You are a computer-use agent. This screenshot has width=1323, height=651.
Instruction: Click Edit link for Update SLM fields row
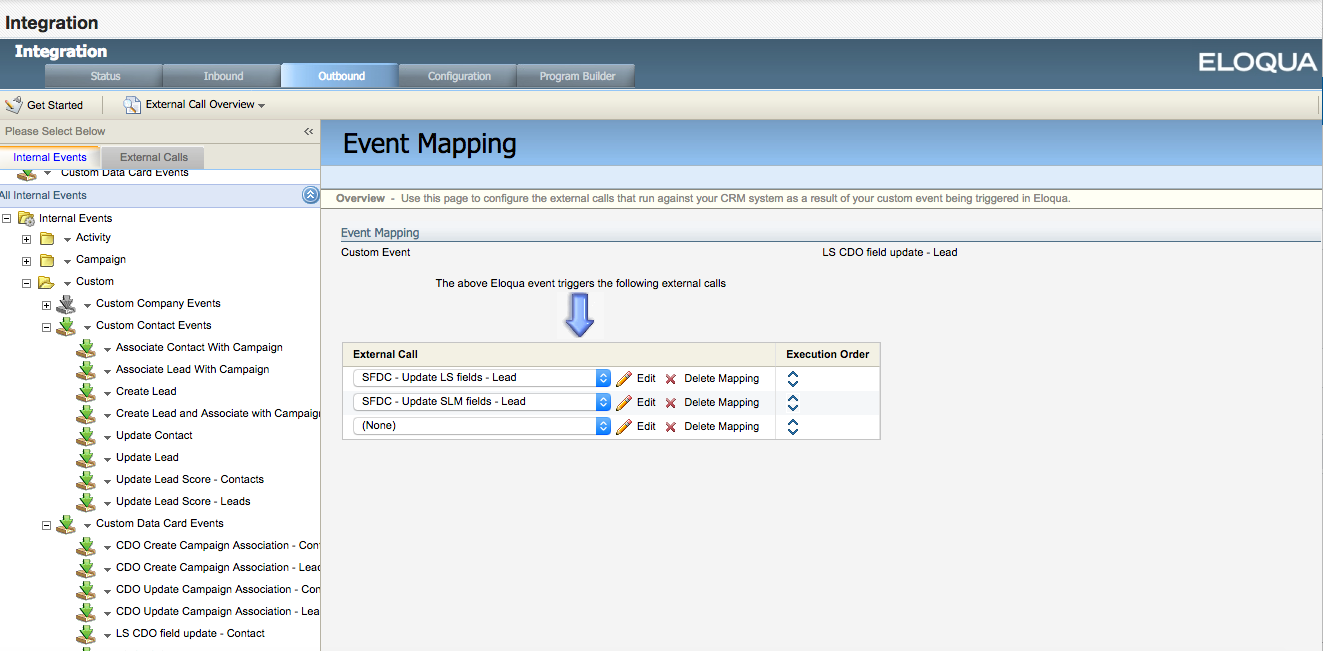(x=646, y=402)
